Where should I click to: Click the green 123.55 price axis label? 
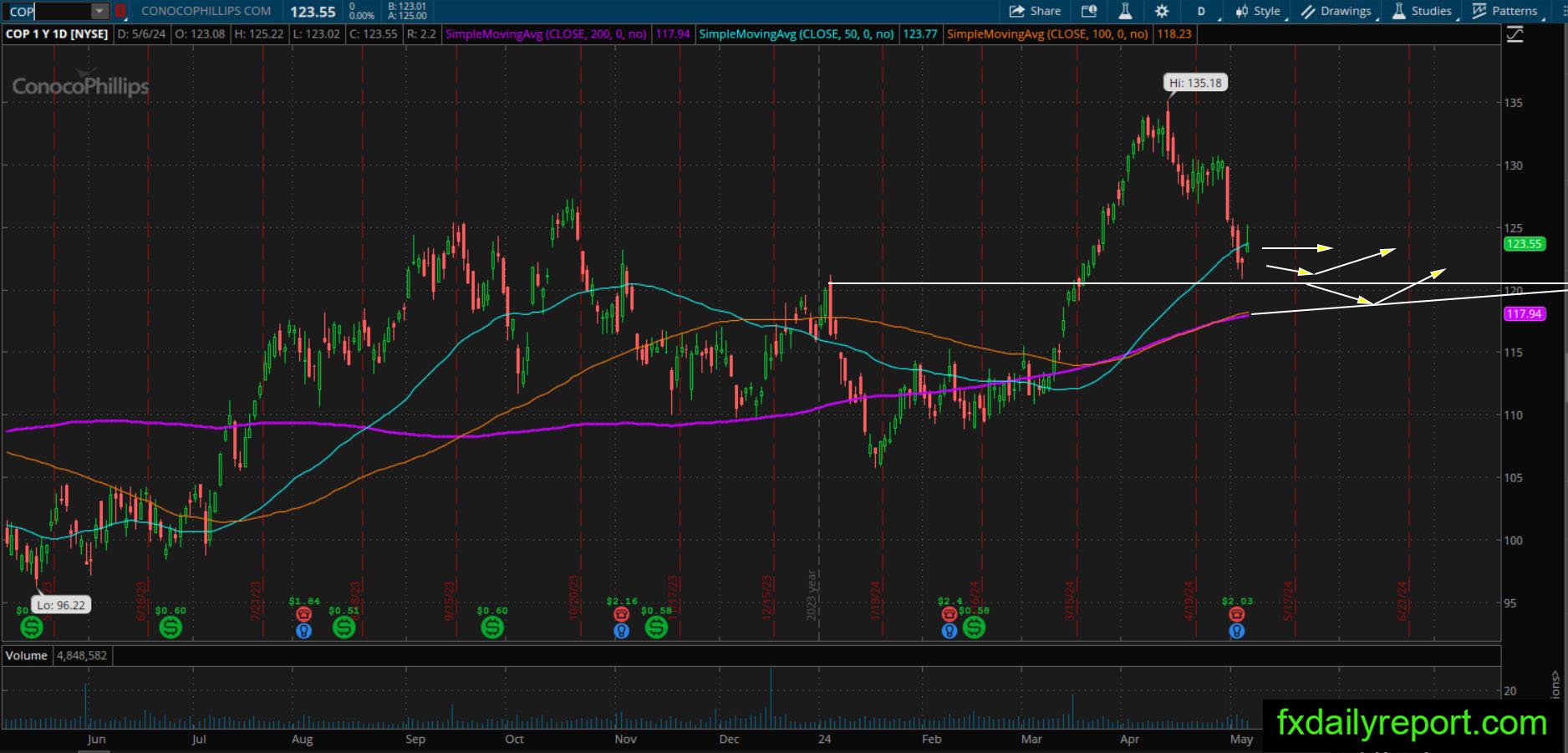[x=1524, y=244]
